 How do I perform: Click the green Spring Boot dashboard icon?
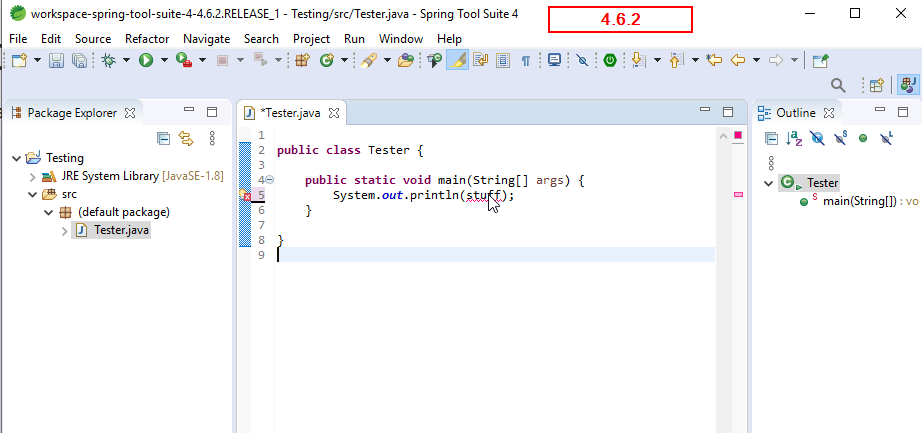point(610,60)
